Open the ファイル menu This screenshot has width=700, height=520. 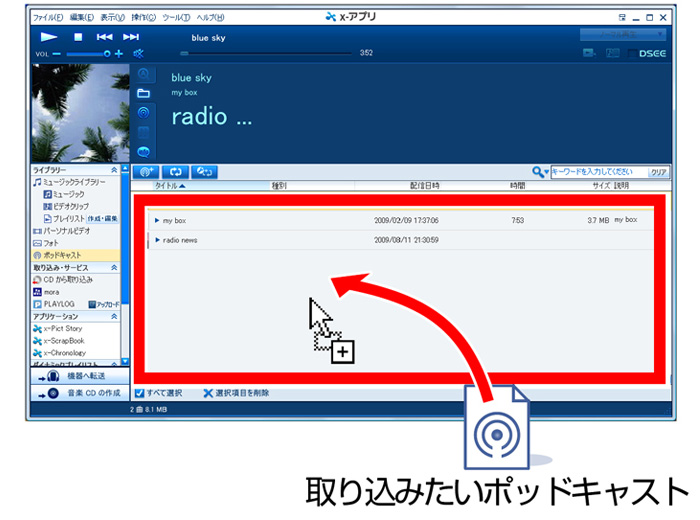(46, 17)
